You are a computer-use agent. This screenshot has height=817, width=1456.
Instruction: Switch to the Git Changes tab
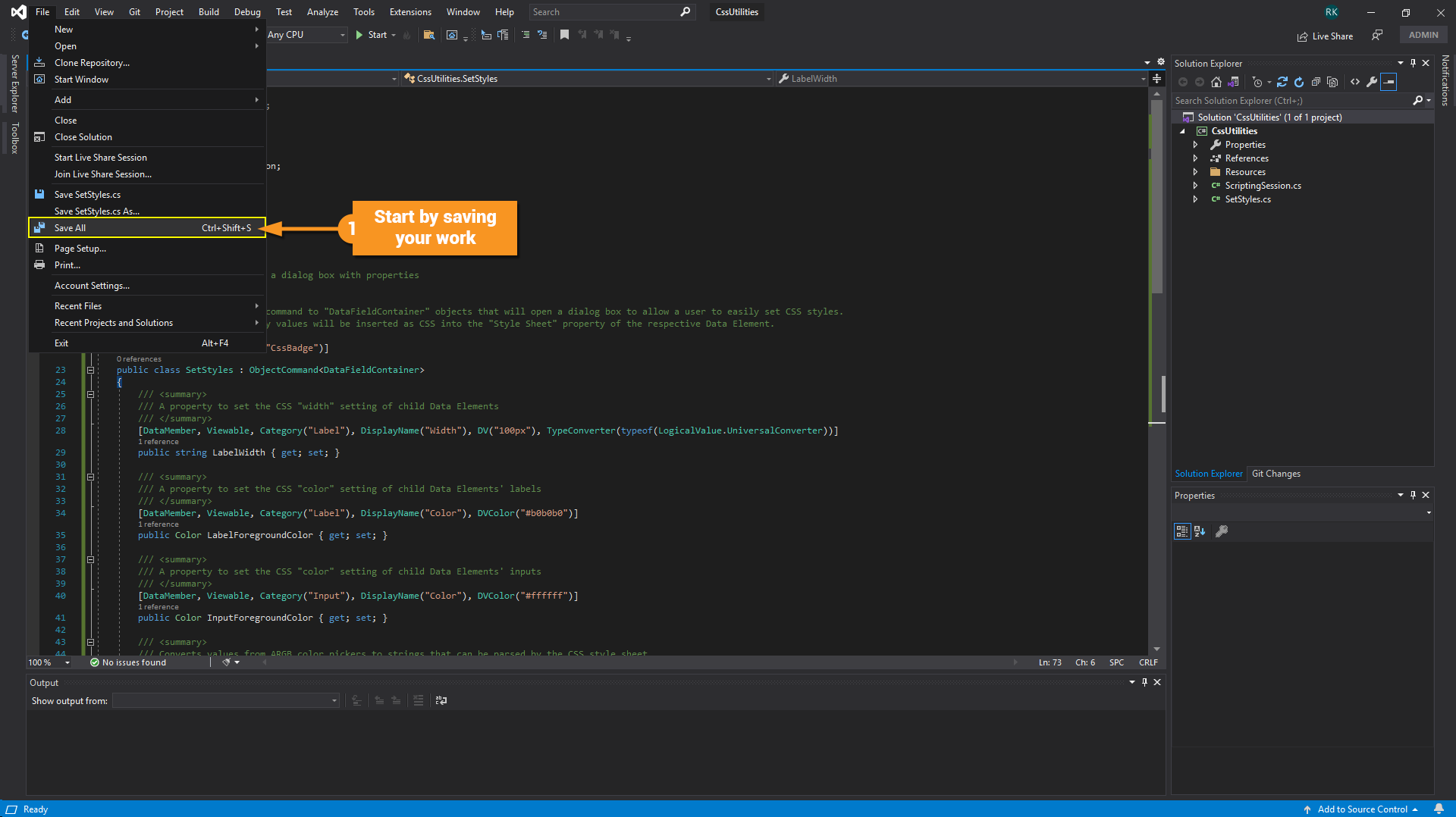pos(1276,474)
